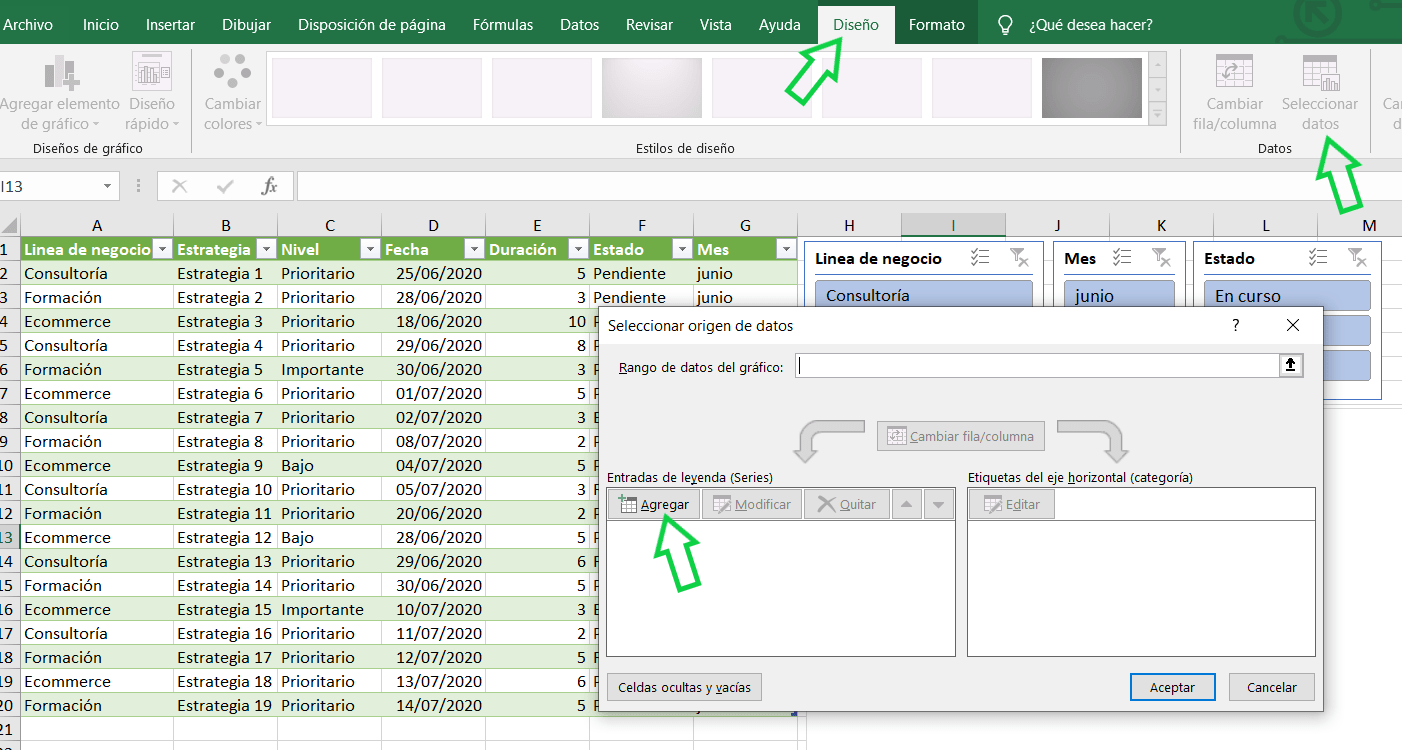Image resolution: width=1402 pixels, height=750 pixels.
Task: Clear filter on the Mes slicer
Action: tap(1160, 258)
